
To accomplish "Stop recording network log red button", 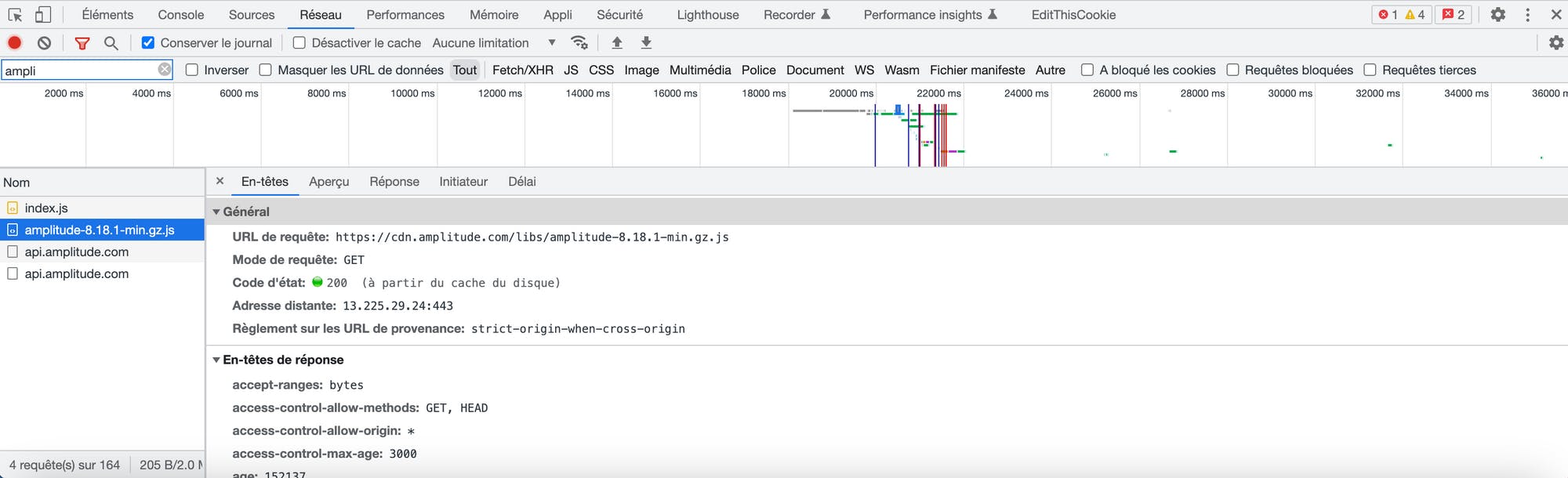I will click(x=14, y=43).
